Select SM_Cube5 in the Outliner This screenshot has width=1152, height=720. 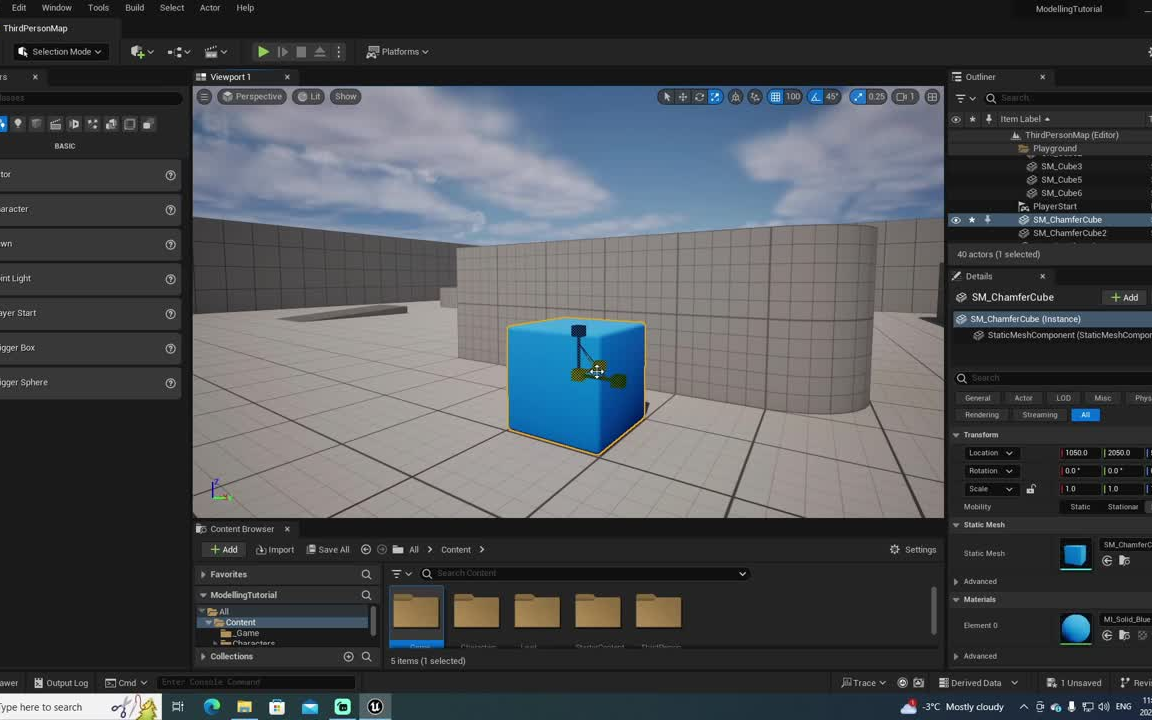1062,179
